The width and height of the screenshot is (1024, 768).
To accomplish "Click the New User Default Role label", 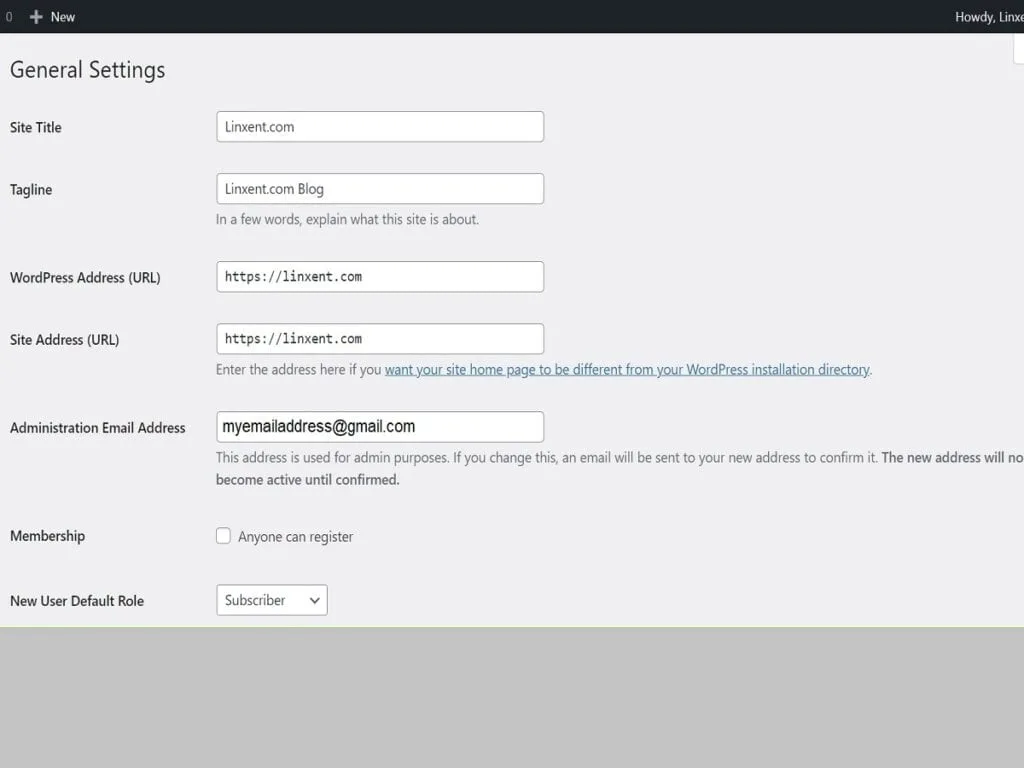I will point(77,601).
